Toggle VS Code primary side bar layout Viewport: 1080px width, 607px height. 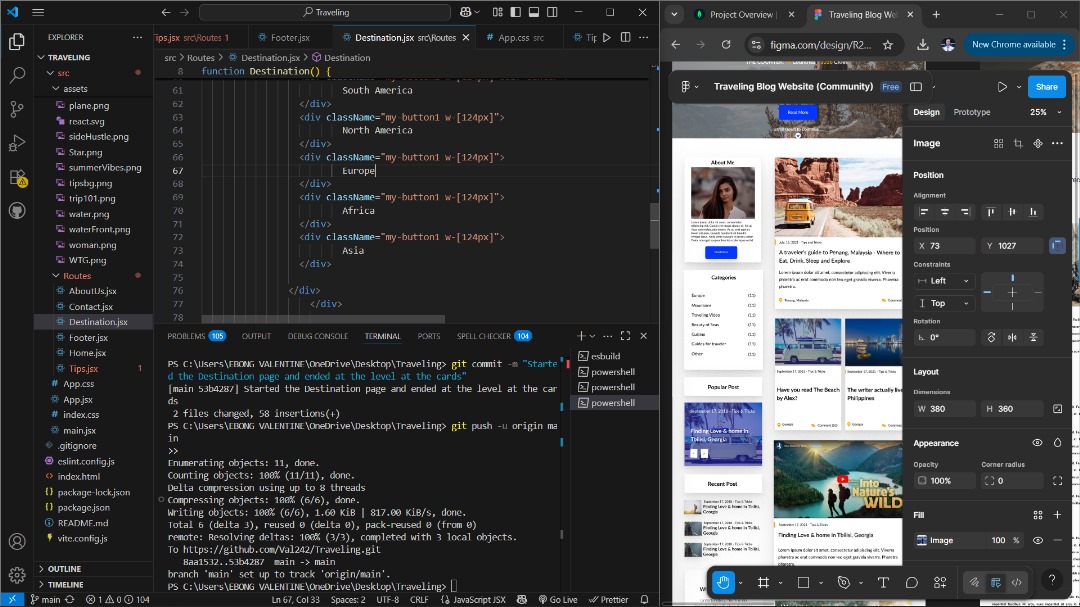pyautogui.click(x=515, y=12)
